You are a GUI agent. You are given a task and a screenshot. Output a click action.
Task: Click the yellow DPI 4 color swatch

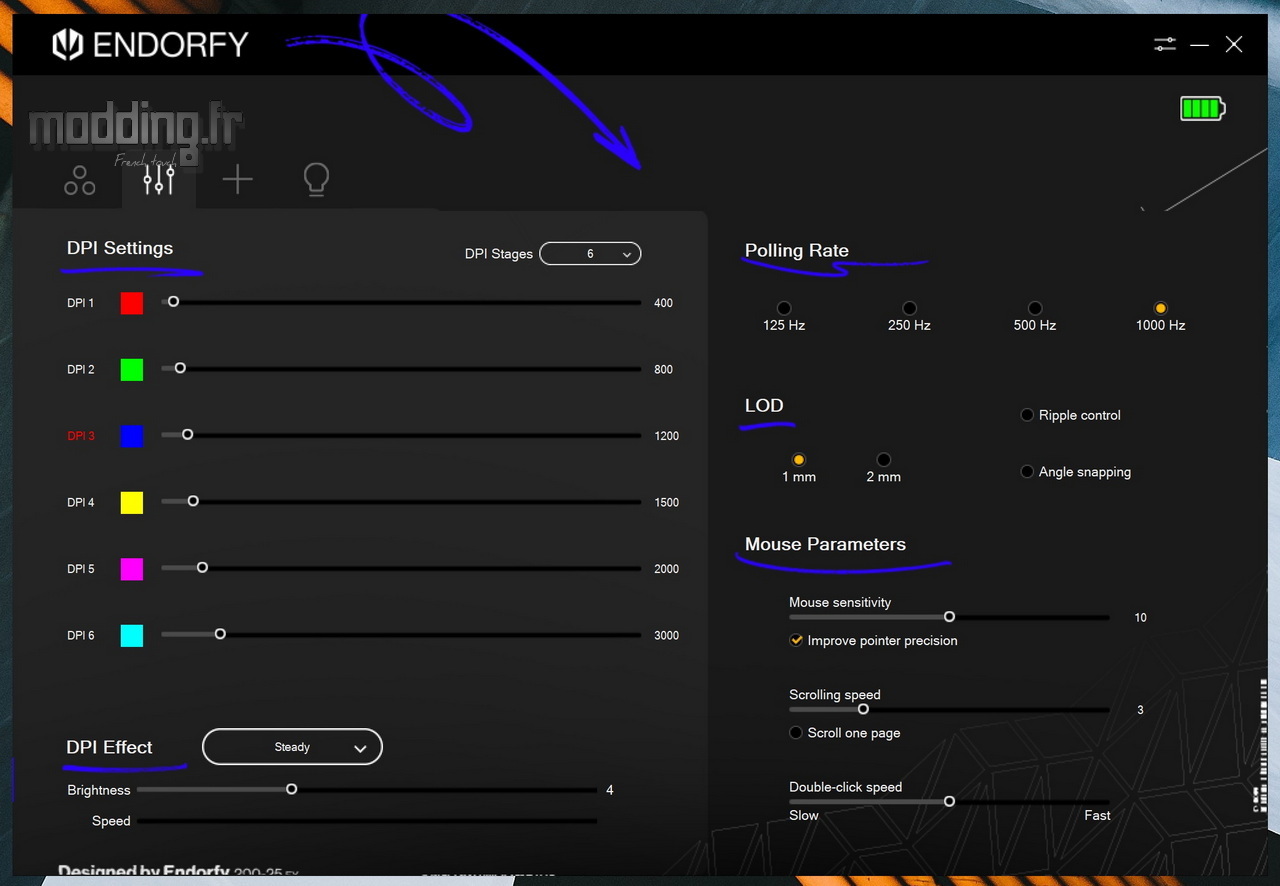132,502
